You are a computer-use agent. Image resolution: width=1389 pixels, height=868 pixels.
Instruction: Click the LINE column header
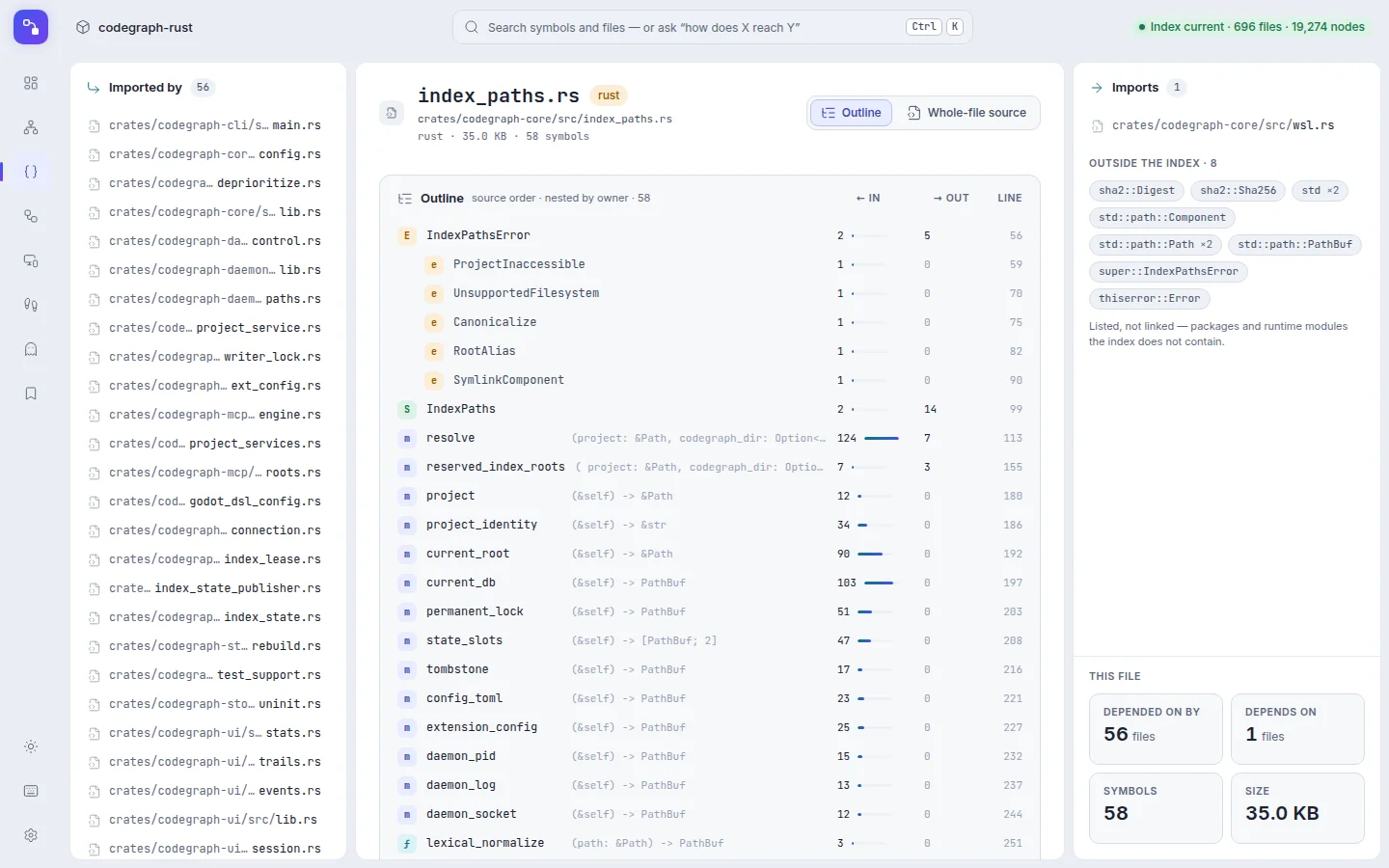click(1010, 198)
